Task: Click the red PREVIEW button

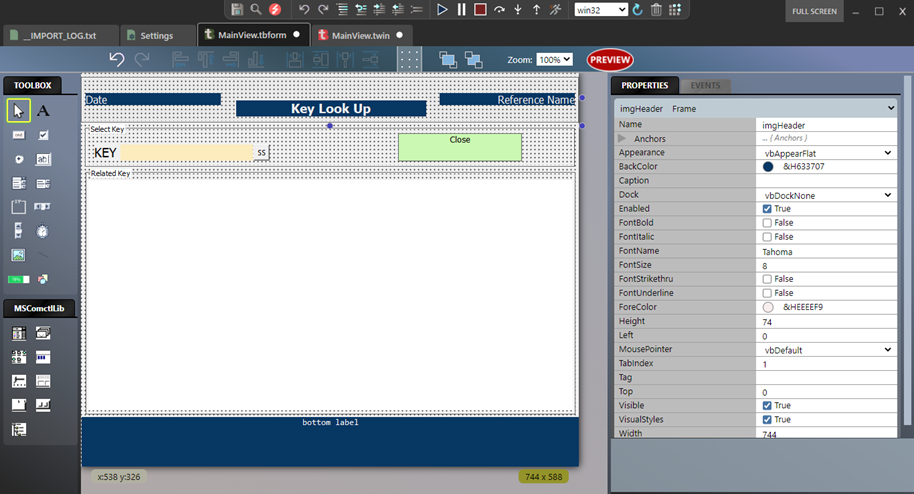Action: [610, 59]
